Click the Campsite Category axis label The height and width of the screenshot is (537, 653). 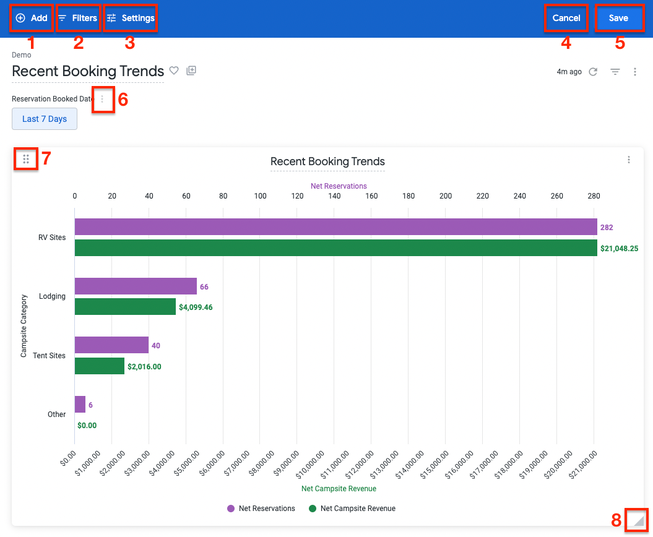(24, 326)
